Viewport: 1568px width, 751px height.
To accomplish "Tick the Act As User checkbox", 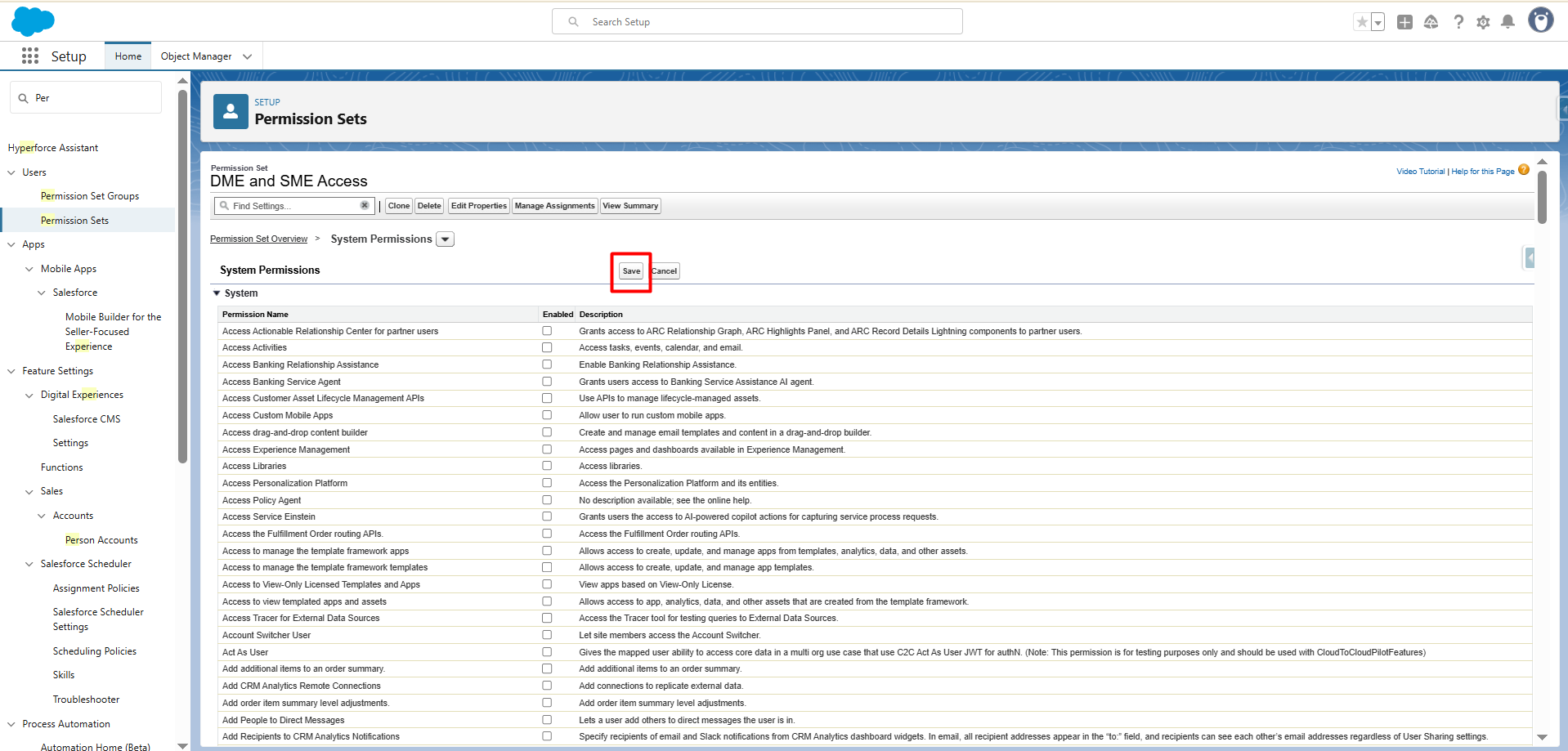I will 547,652.
